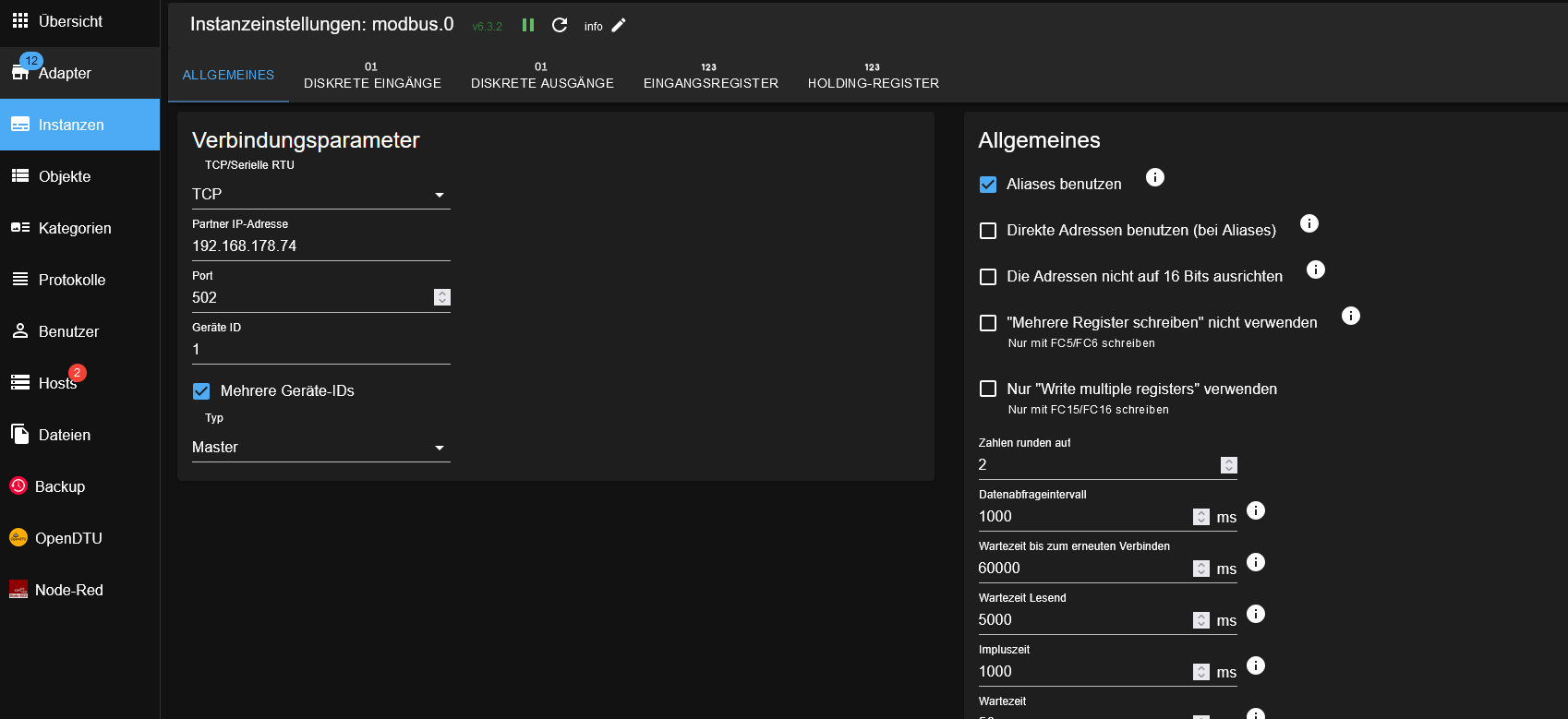Switch to Eingangsregister tab
Image resolution: width=1568 pixels, height=719 pixels.
tap(711, 75)
